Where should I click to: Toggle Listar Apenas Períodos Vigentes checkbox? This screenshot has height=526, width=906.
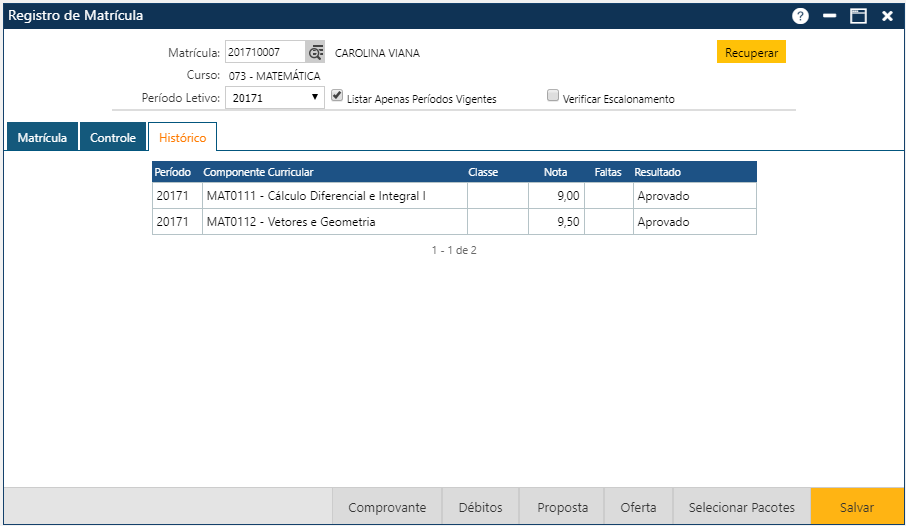(x=337, y=97)
